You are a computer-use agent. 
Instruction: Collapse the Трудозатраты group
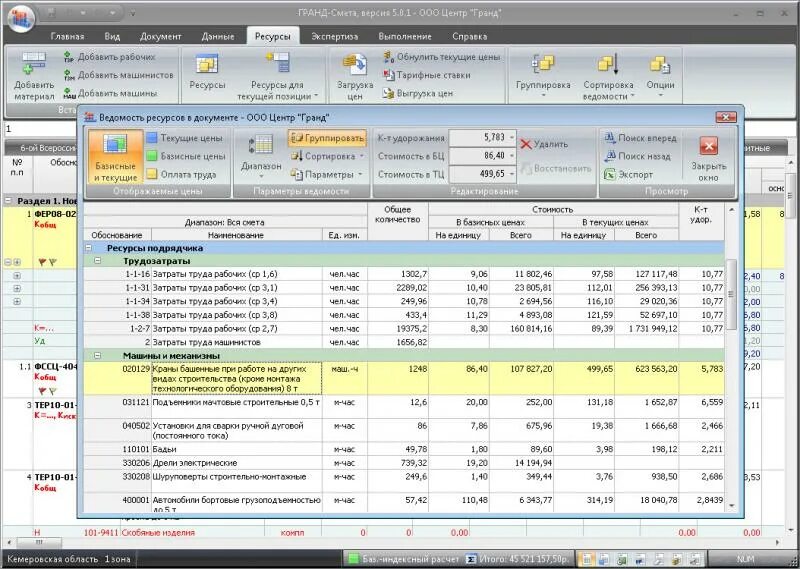pos(97,261)
